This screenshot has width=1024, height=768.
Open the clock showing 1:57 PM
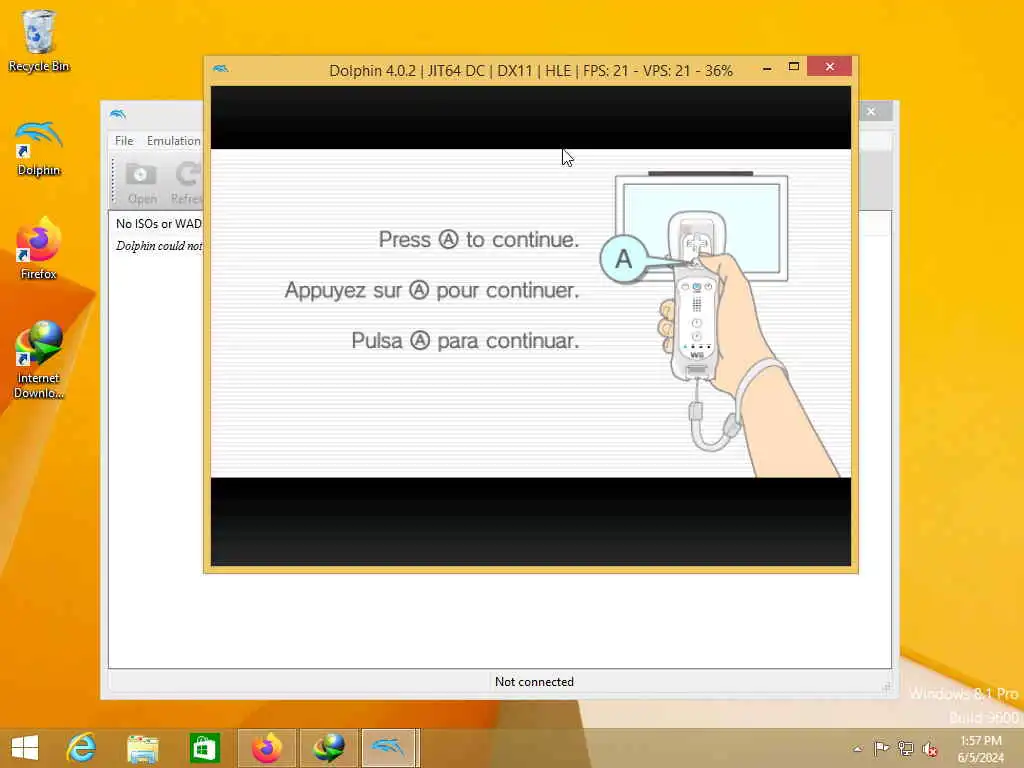[980, 749]
